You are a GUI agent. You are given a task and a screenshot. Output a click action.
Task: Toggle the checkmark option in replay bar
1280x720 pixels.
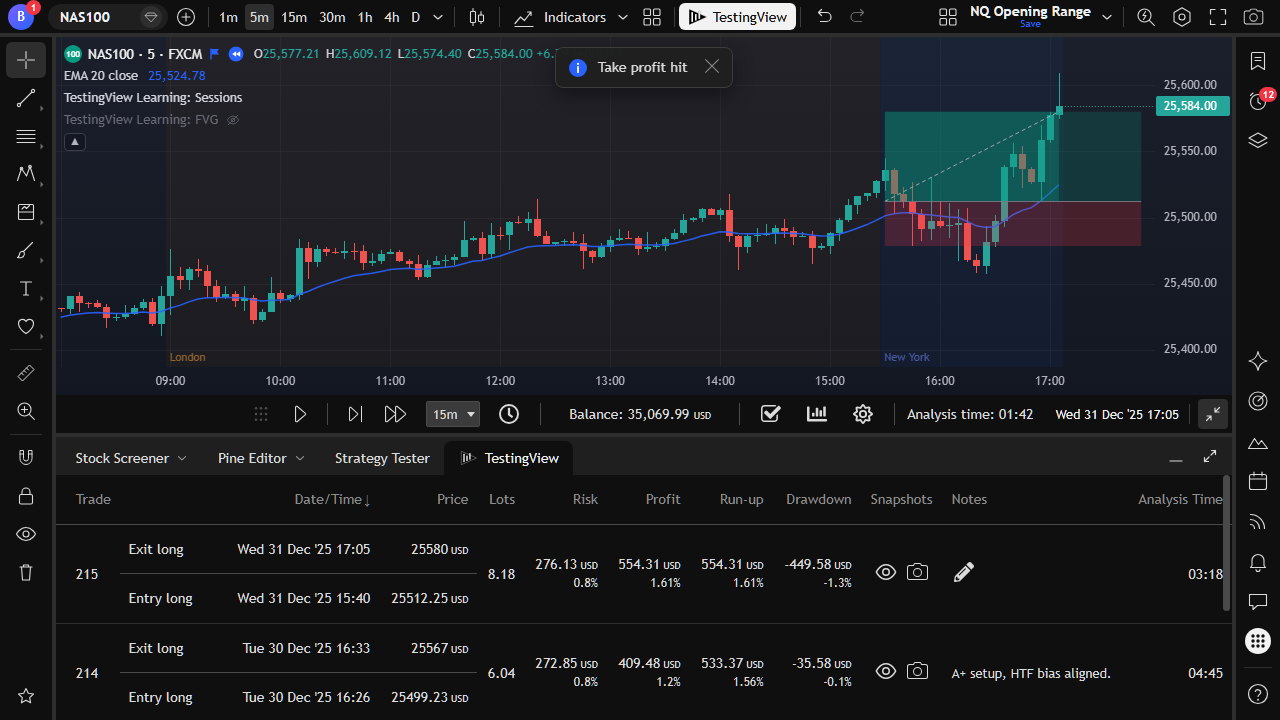click(x=770, y=414)
